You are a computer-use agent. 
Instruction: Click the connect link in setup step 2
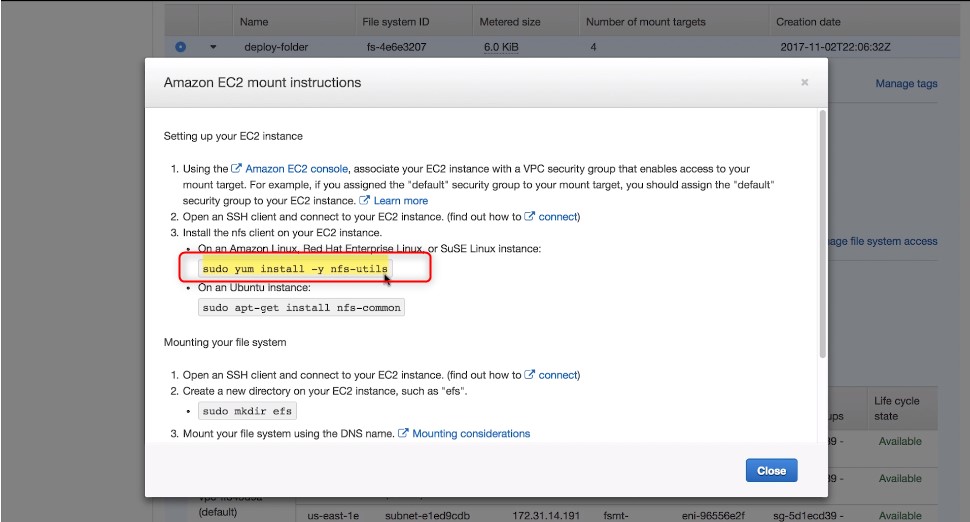pos(557,216)
